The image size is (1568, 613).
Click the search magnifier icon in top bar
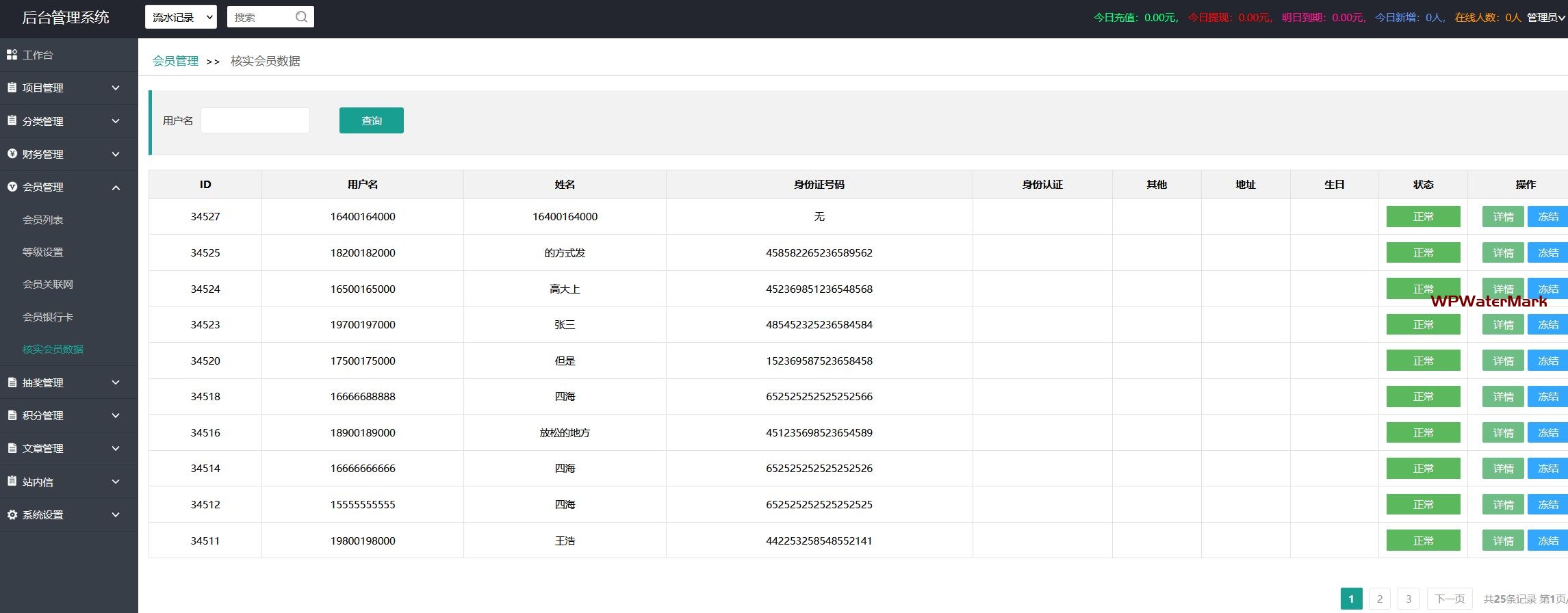[301, 17]
